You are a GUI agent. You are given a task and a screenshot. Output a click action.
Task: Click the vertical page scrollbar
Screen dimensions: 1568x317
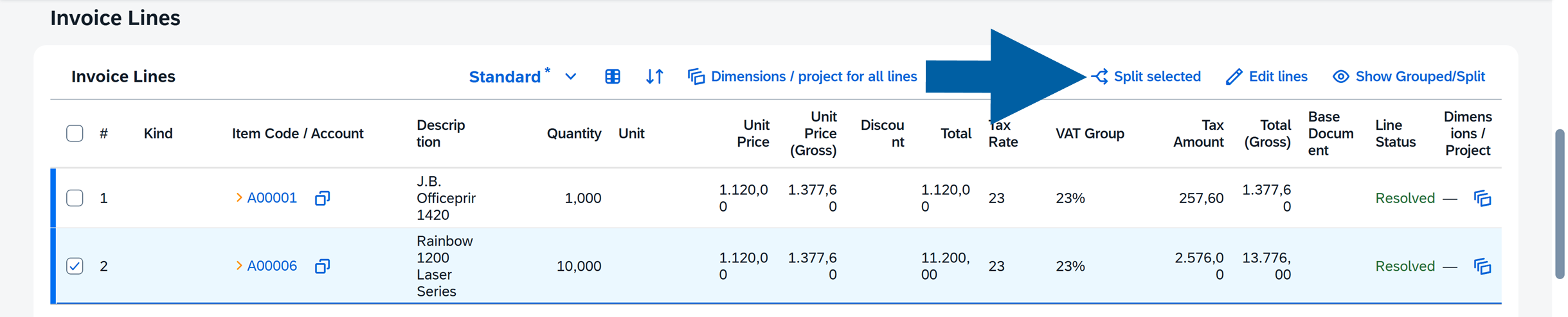pyautogui.click(x=1560, y=204)
